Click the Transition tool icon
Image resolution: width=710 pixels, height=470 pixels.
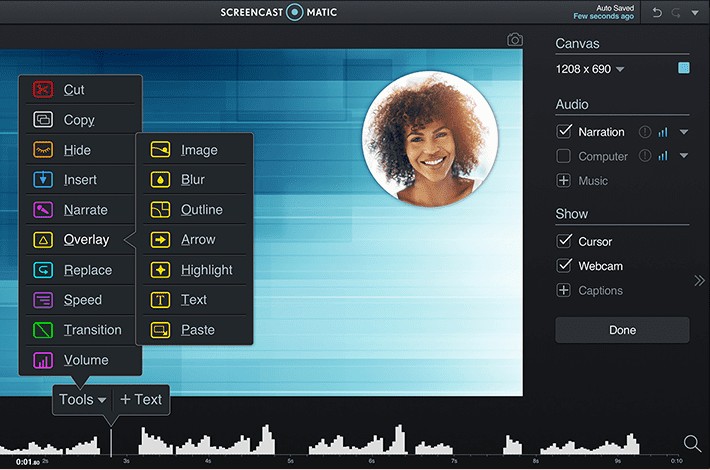(43, 330)
